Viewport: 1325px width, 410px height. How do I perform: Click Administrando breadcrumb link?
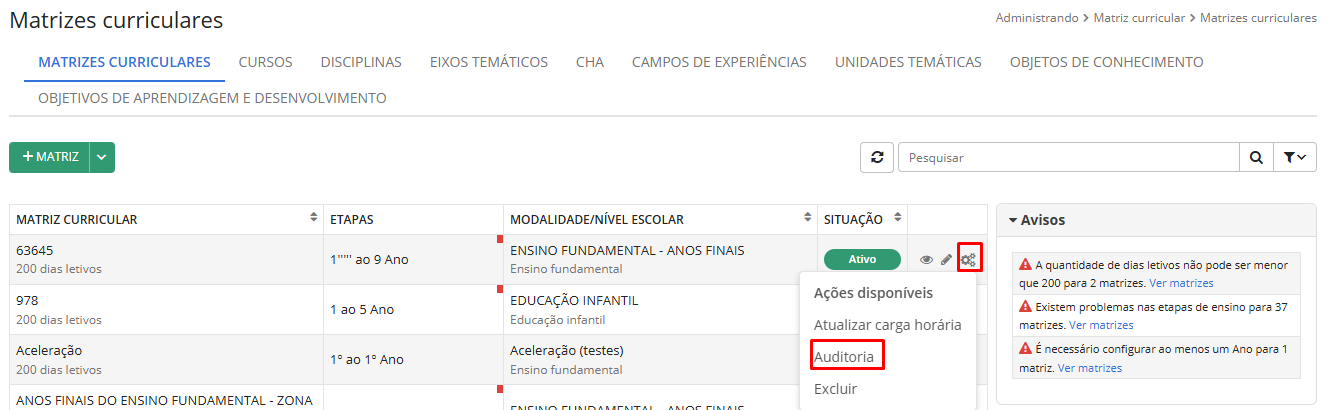click(x=1038, y=18)
